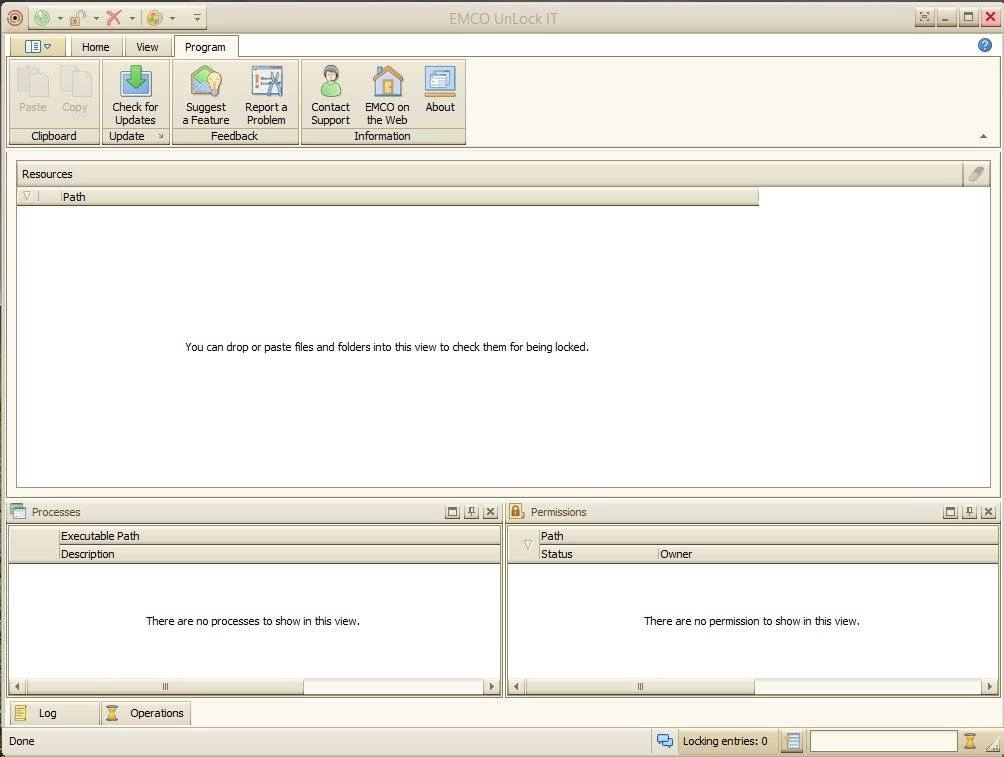This screenshot has height=757, width=1004.
Task: Click the window resize grip in corner
Action: pos(993,745)
